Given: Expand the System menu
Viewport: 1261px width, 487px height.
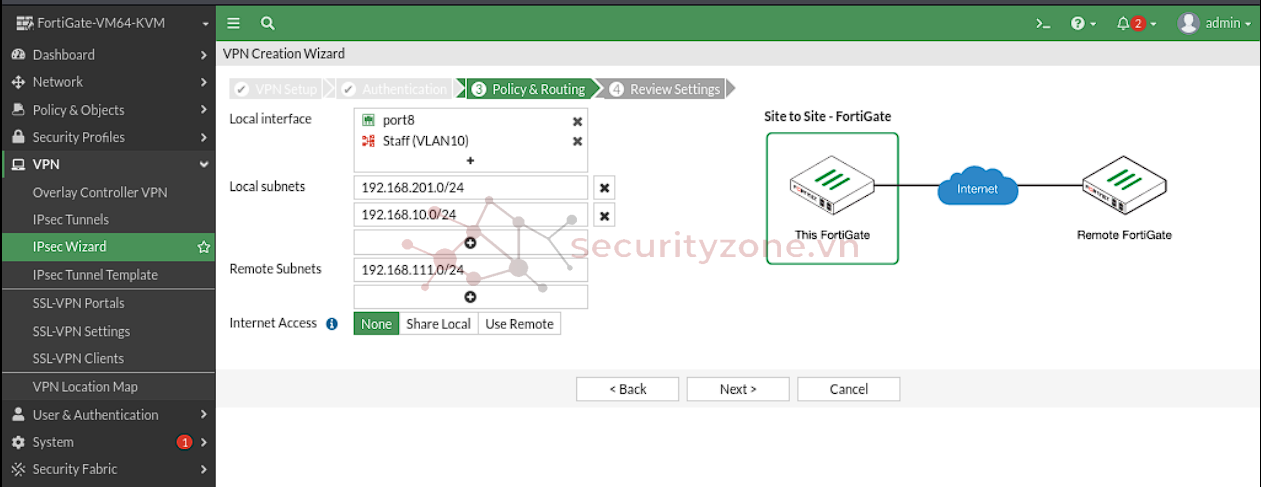Looking at the screenshot, I should click(x=107, y=442).
